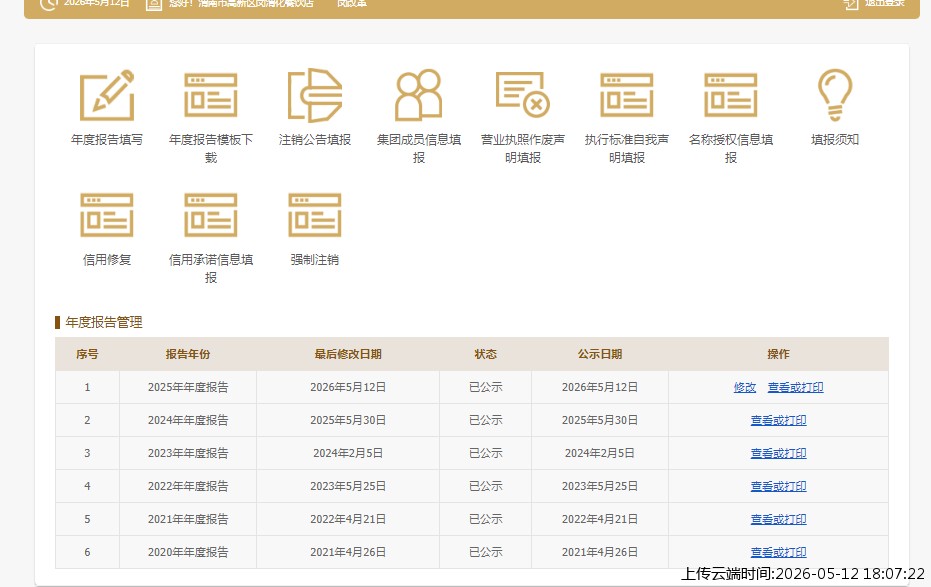Open 年度报告模板下载 icon
Viewport: 931px width, 587px height.
click(x=211, y=95)
